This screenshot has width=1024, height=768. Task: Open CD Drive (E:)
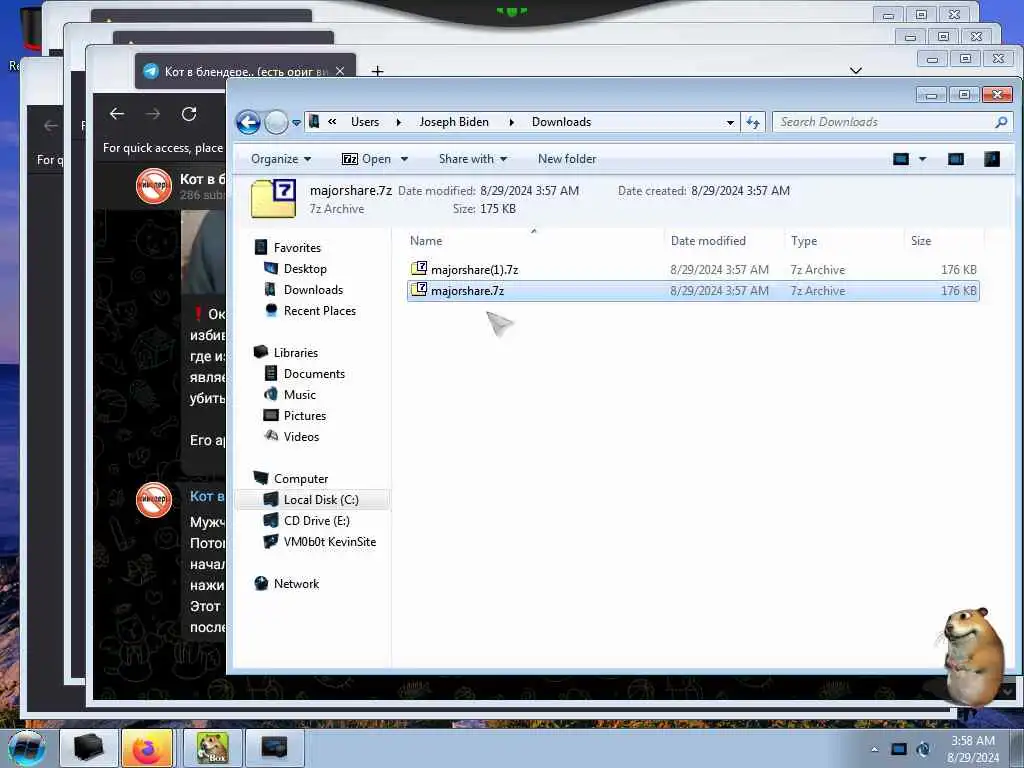[x=317, y=520]
